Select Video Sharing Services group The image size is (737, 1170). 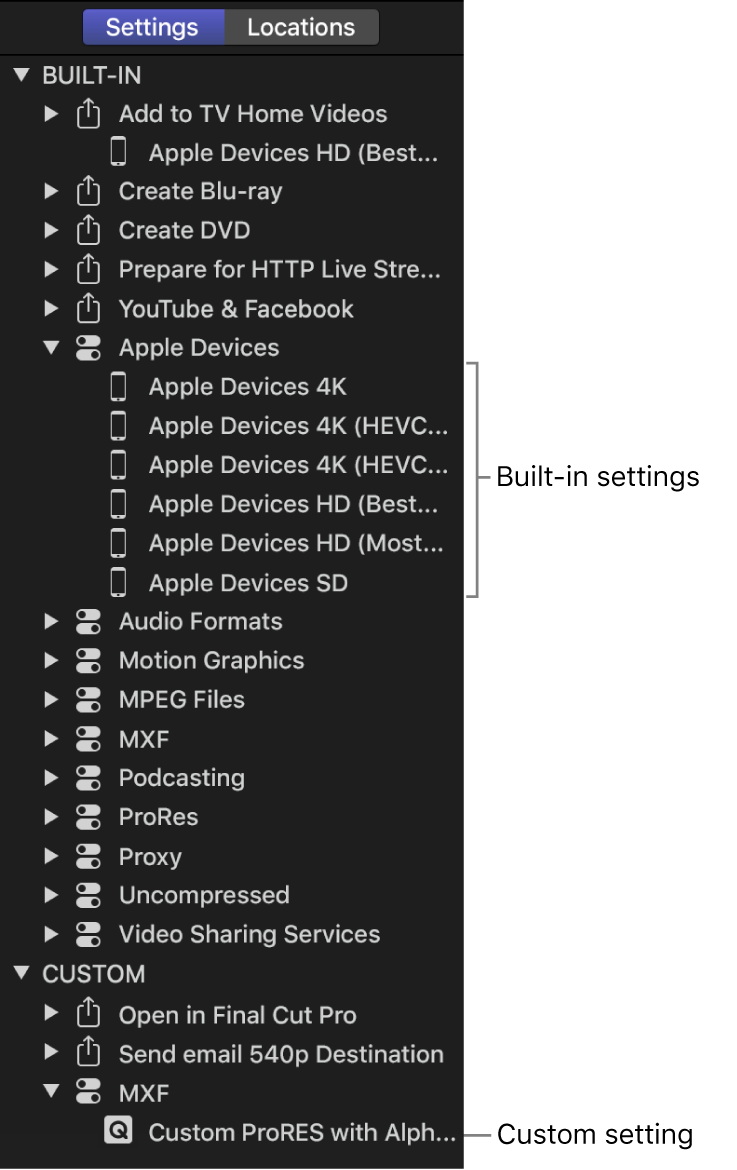tap(249, 934)
